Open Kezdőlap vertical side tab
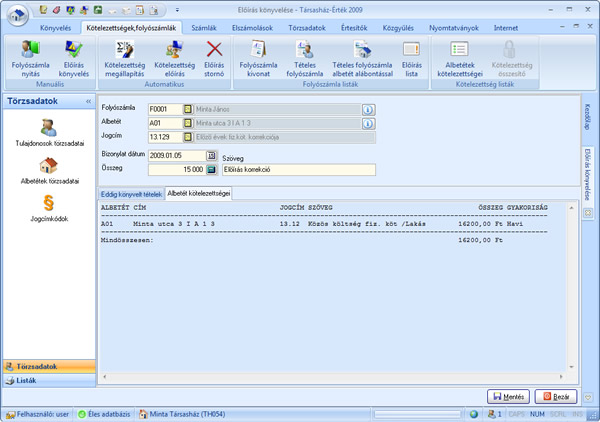This screenshot has height=422, width=600. tap(588, 118)
